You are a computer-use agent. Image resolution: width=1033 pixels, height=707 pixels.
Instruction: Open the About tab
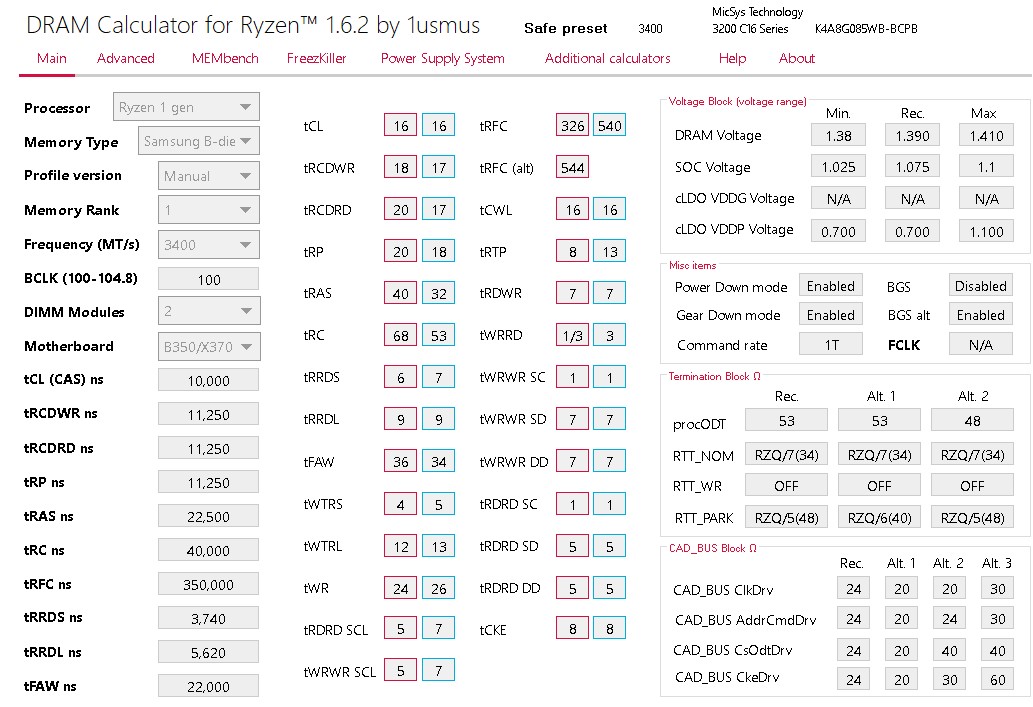796,59
